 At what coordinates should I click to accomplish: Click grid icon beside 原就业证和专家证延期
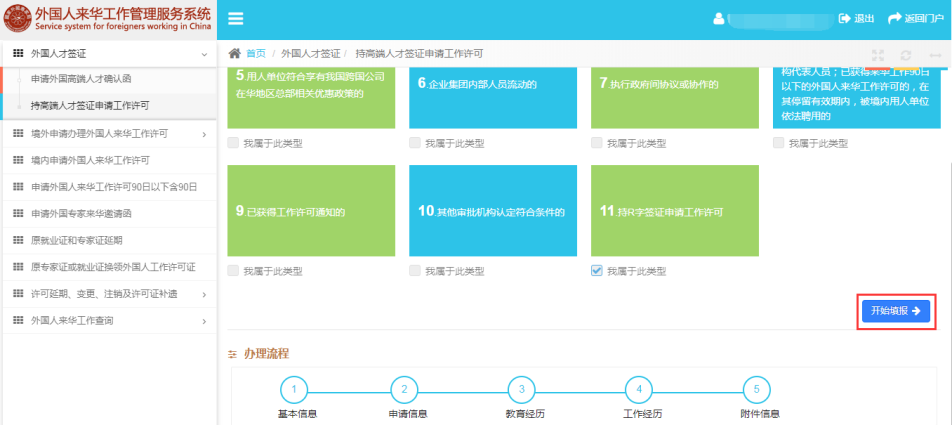18,240
